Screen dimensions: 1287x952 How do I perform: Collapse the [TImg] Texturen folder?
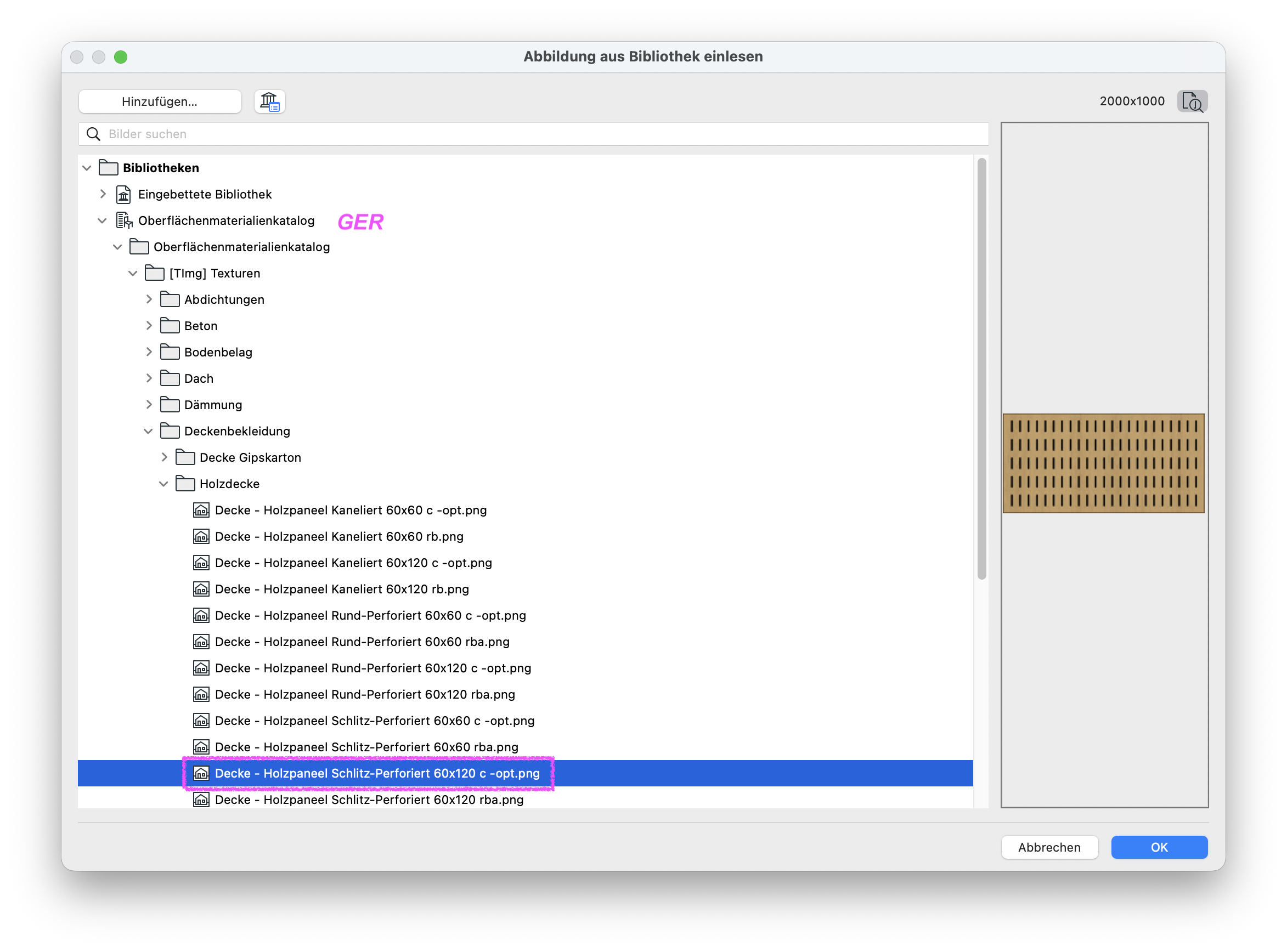133,274
